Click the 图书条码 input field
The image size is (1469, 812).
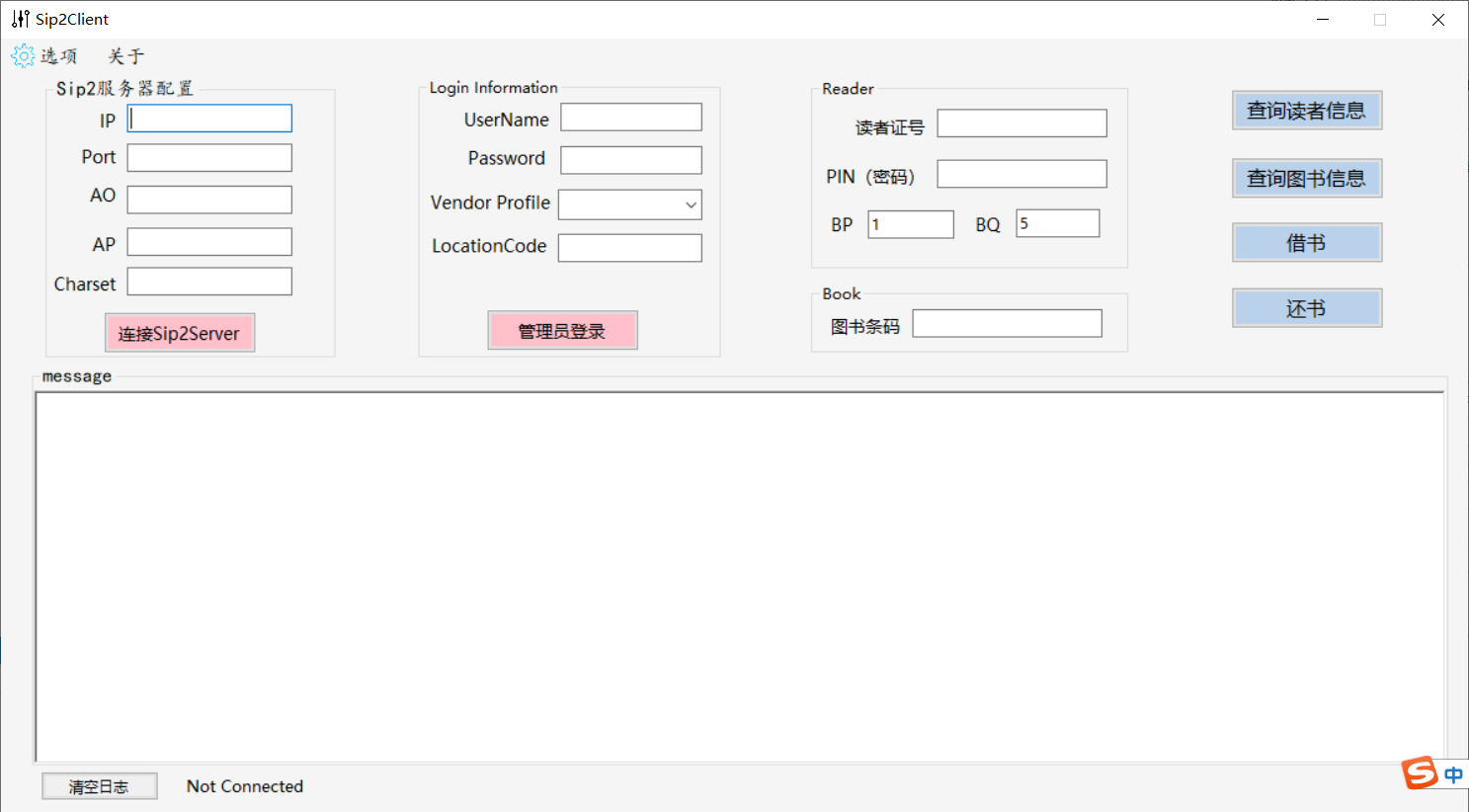(x=1006, y=322)
